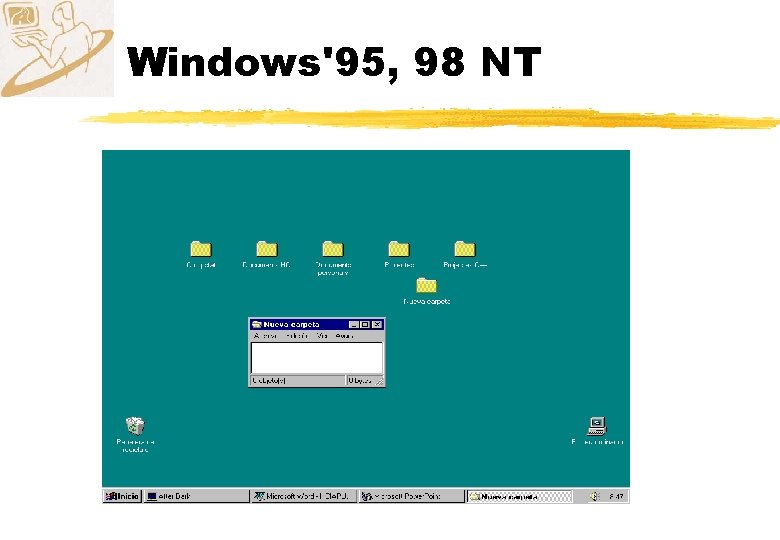Open the Inicio start button
The width and height of the screenshot is (780, 540).
(122, 496)
